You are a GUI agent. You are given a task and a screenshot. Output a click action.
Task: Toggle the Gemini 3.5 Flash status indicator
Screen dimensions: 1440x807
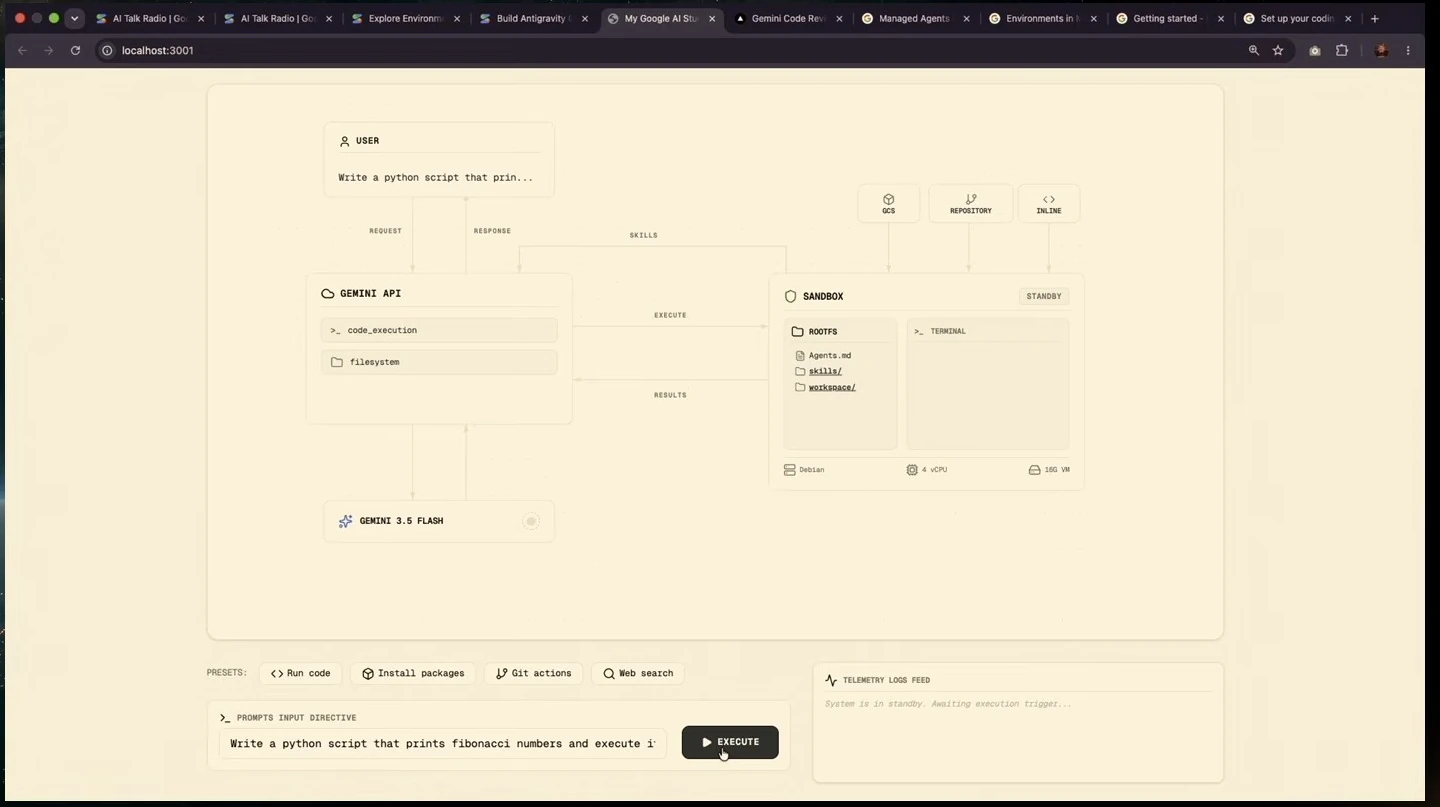pos(531,521)
